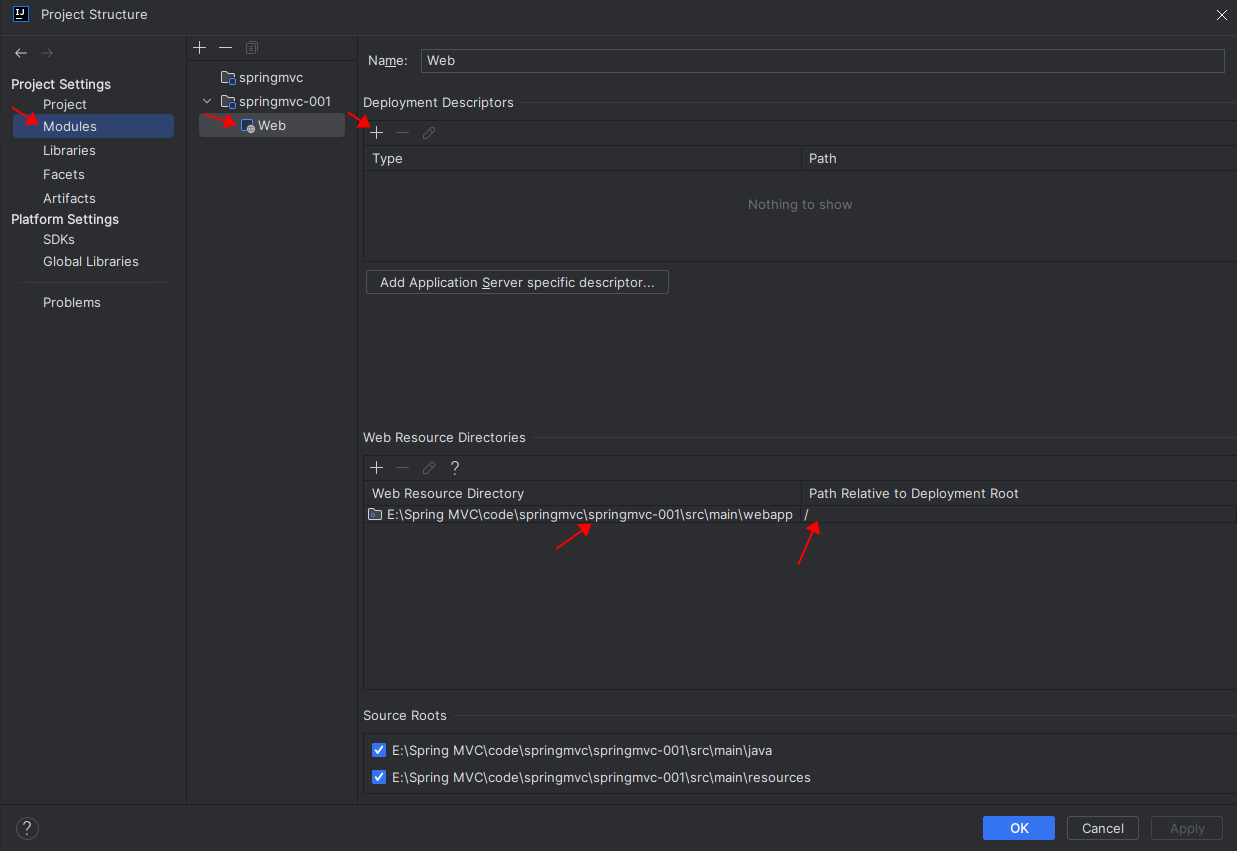Click the help button at bottom left
1237x851 pixels.
tap(27, 828)
